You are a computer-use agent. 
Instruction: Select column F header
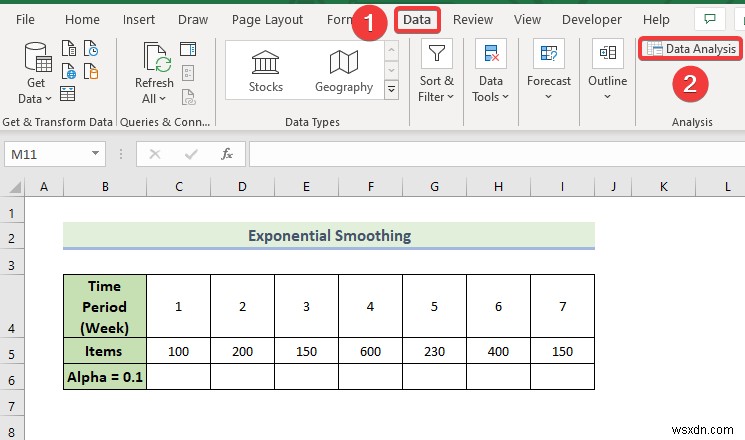pyautogui.click(x=371, y=187)
